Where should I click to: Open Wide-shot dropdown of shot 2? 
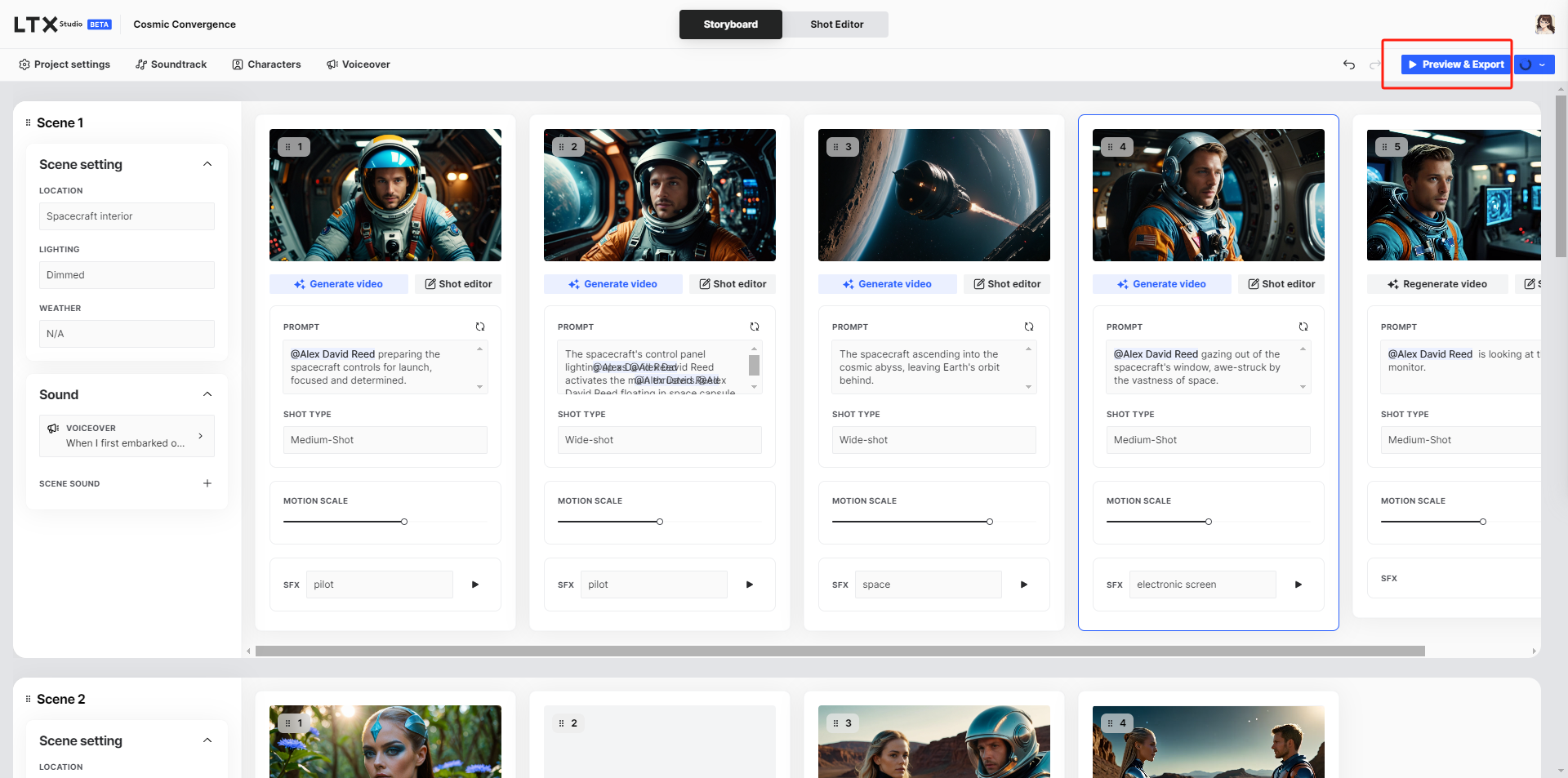click(660, 440)
